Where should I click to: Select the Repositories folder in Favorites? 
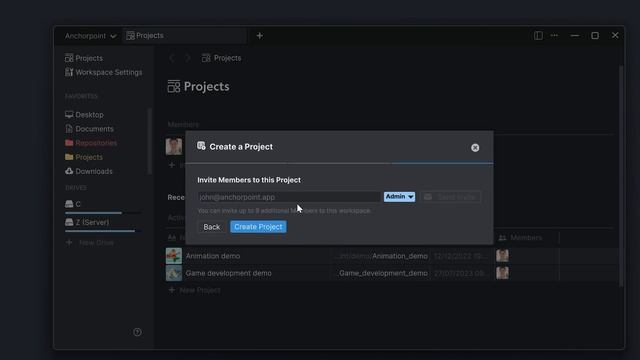point(91,143)
